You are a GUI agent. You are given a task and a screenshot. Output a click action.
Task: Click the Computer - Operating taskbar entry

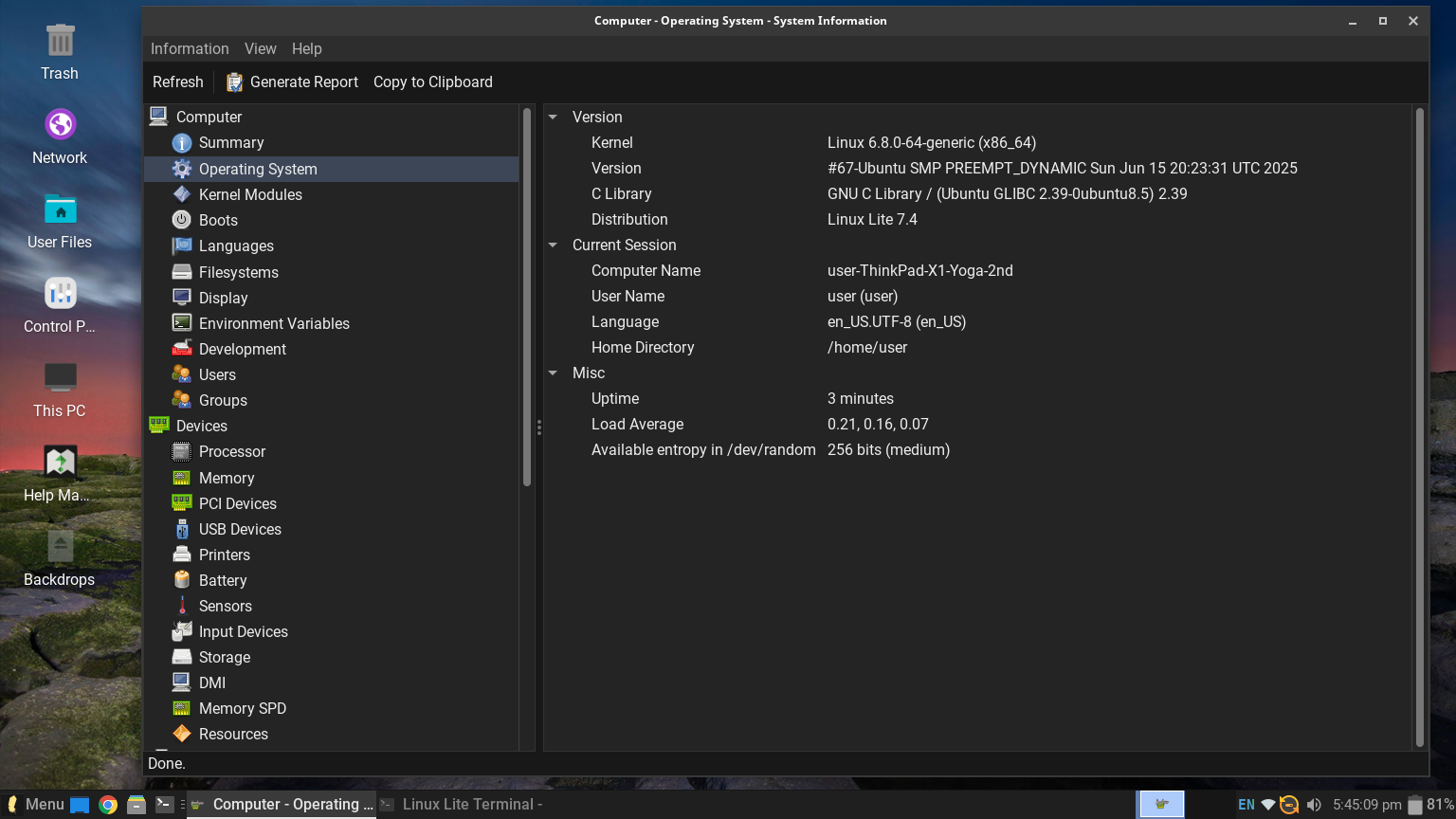coord(282,805)
